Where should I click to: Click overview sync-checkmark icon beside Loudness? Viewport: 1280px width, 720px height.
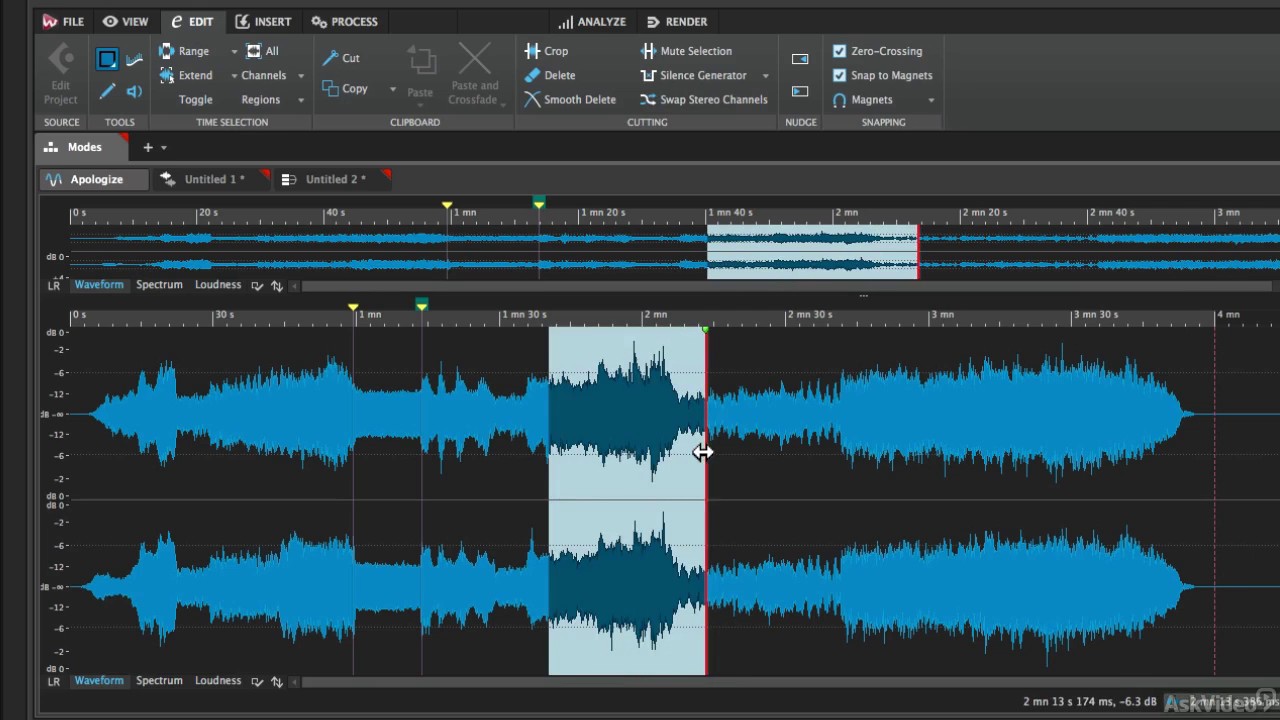257,286
